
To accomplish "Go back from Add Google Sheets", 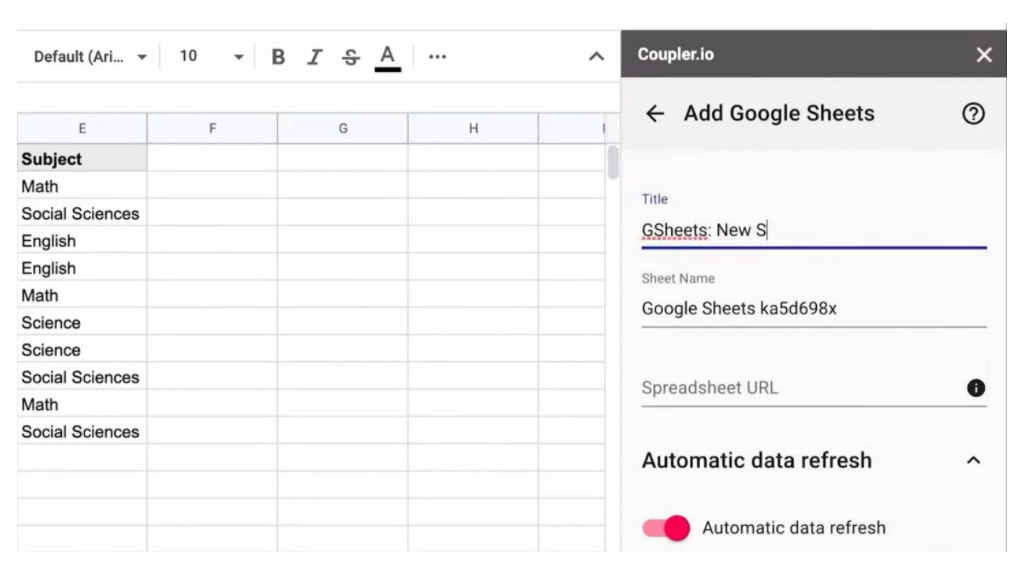I will pos(654,114).
